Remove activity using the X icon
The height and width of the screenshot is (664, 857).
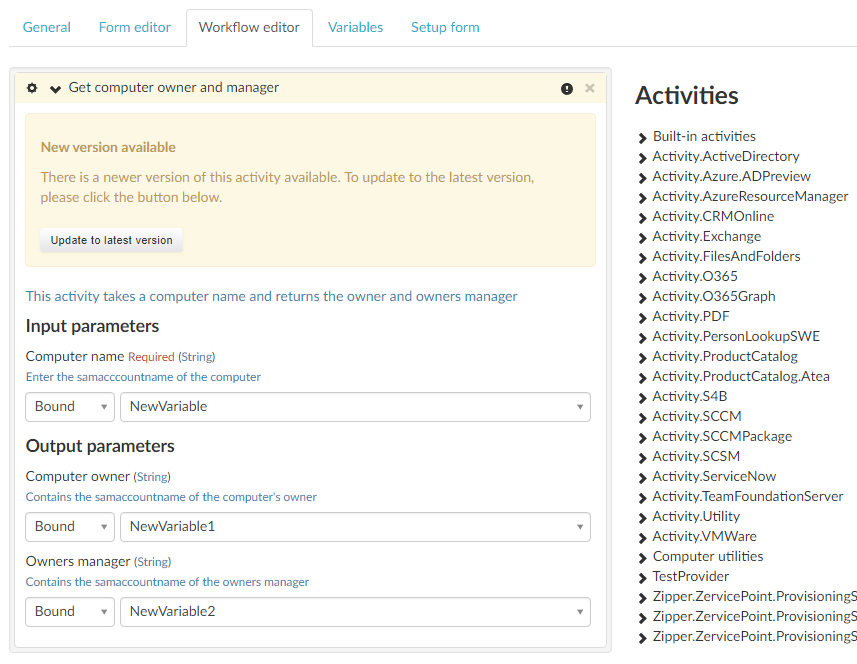590,88
